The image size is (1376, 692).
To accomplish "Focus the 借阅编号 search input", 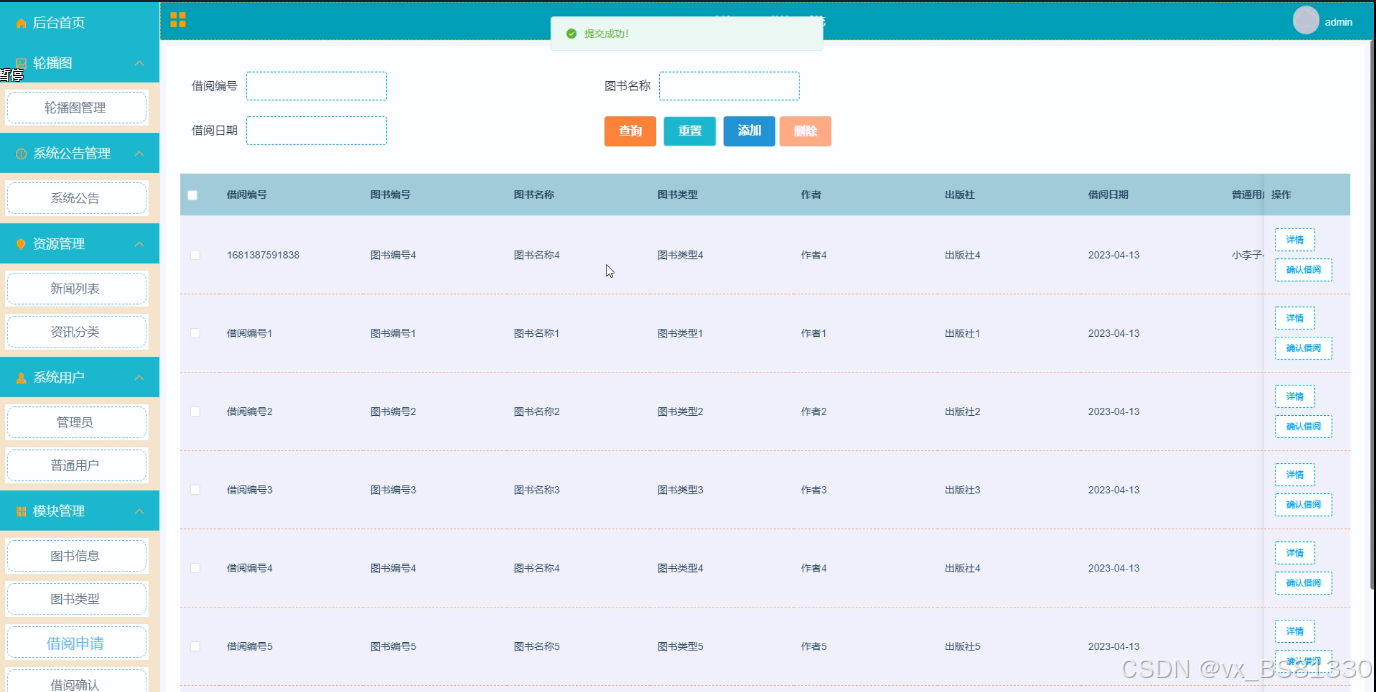I will pos(316,86).
